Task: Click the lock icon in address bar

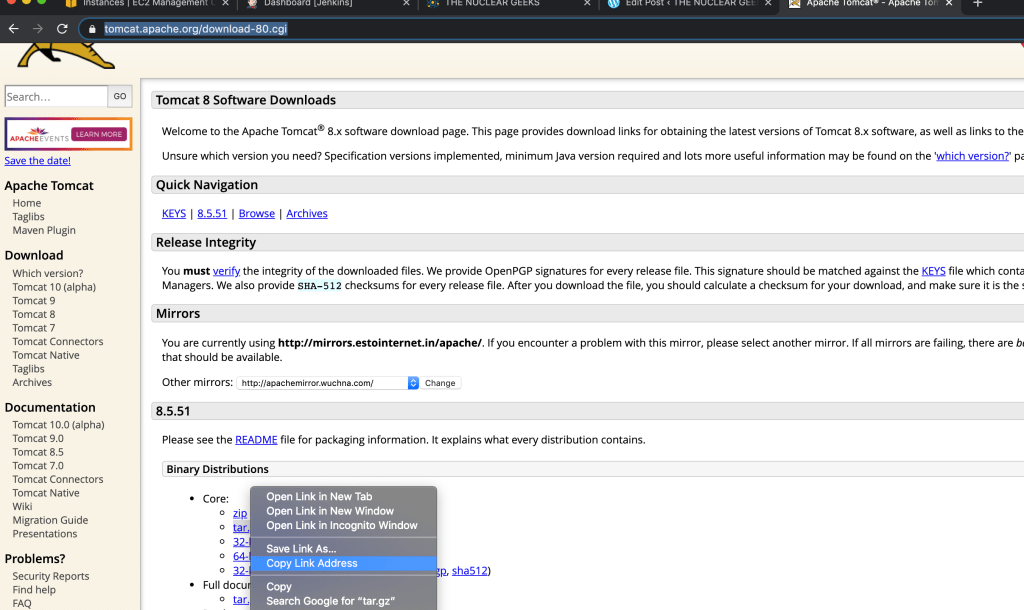Action: click(93, 29)
